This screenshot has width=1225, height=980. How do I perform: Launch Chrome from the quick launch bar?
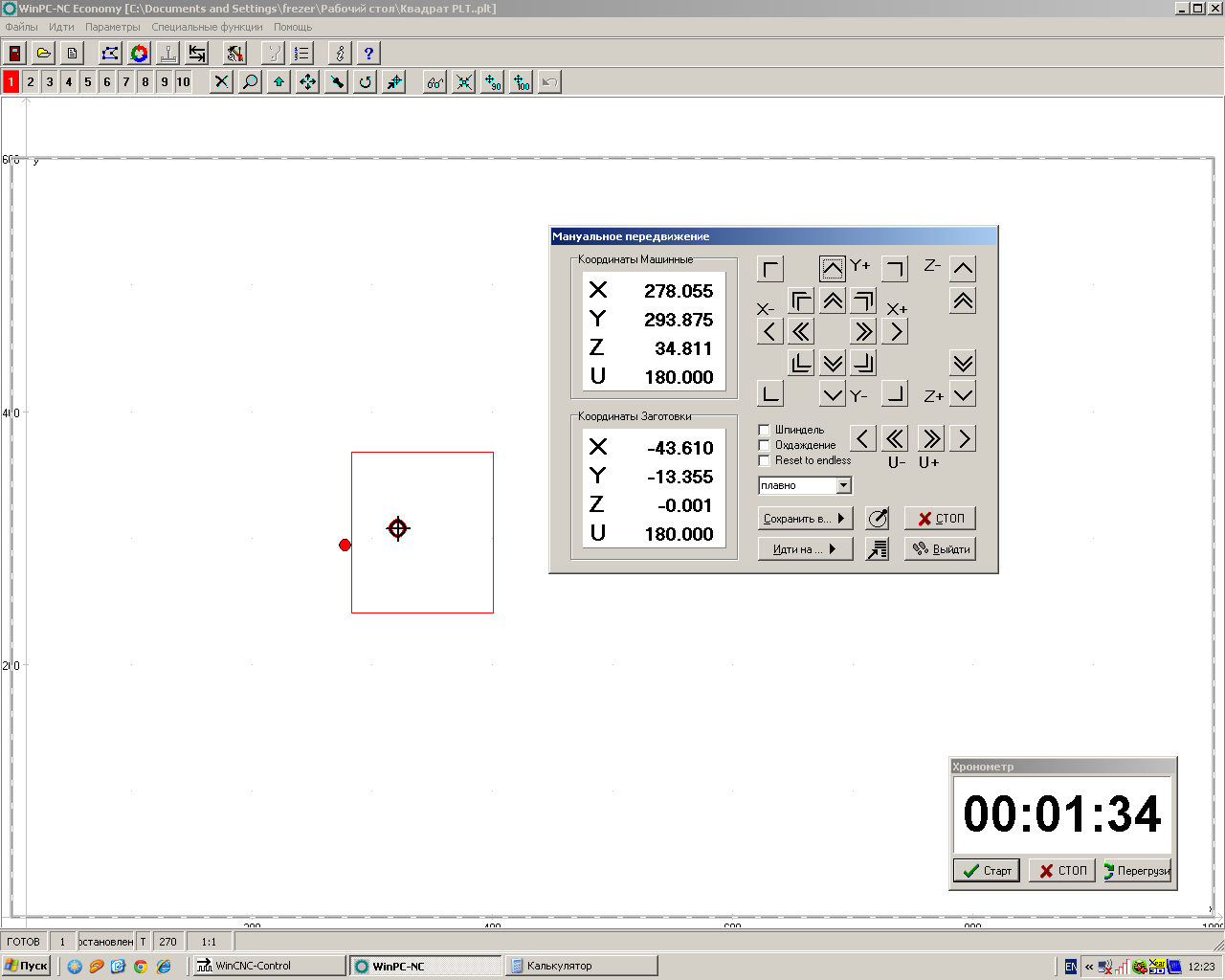click(141, 967)
